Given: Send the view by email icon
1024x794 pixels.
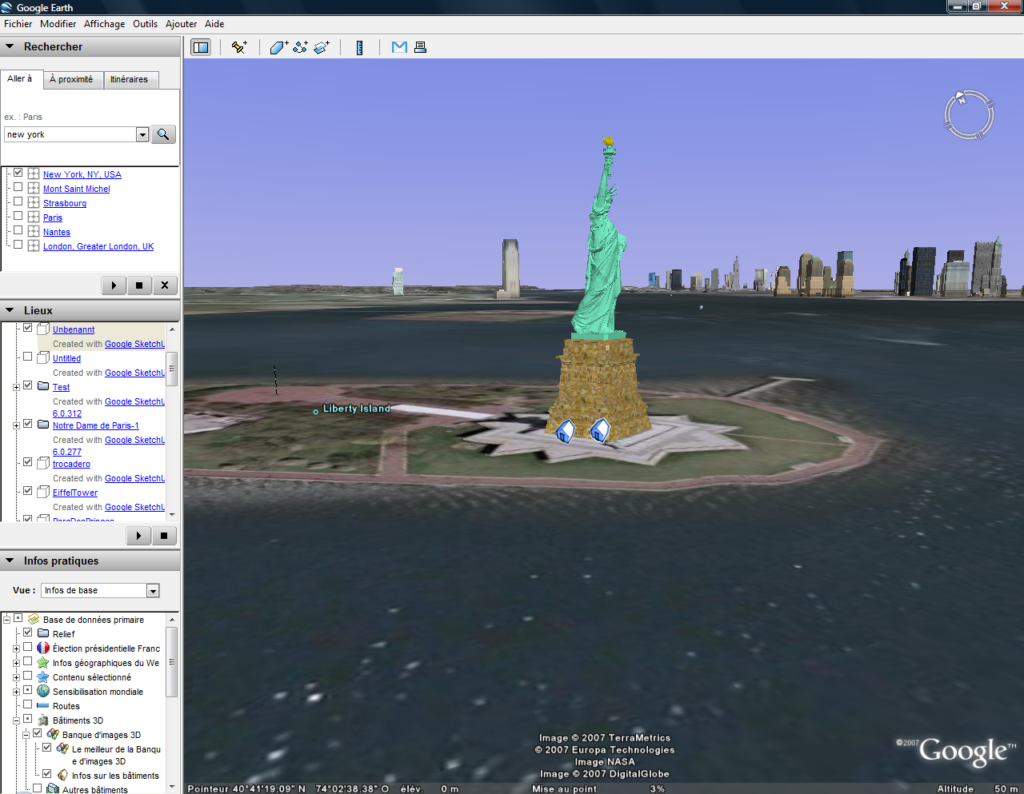Looking at the screenshot, I should 399,47.
